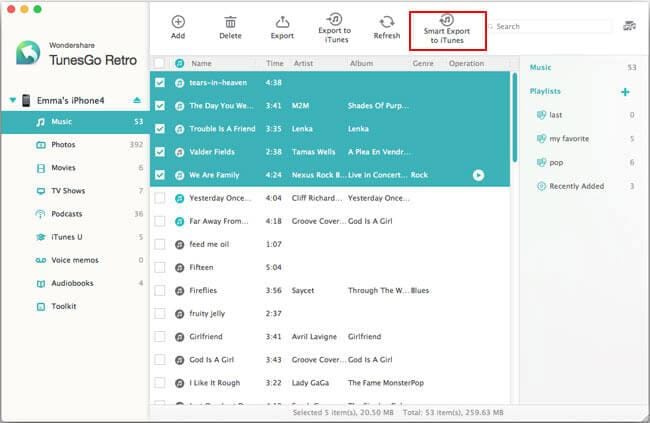Uncheck the tears-in-heaven checkbox
The height and width of the screenshot is (423, 650).
click(160, 83)
